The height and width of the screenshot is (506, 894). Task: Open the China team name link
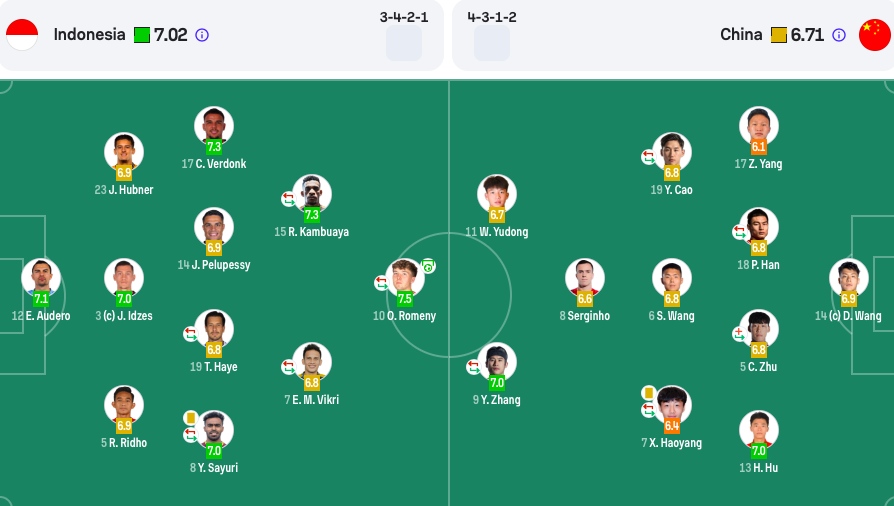pyautogui.click(x=741, y=35)
